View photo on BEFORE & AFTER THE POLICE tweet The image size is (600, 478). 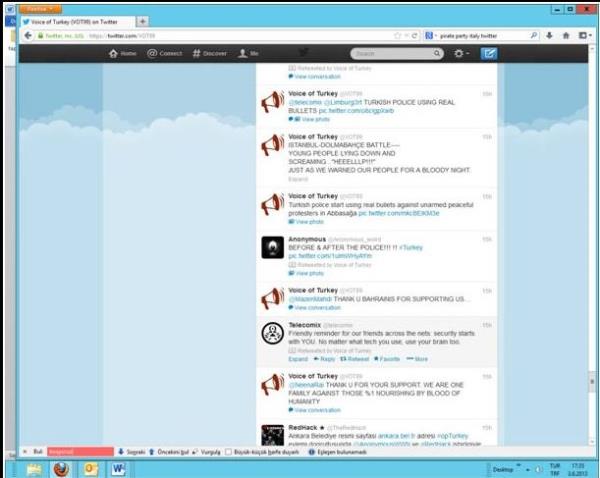point(310,273)
